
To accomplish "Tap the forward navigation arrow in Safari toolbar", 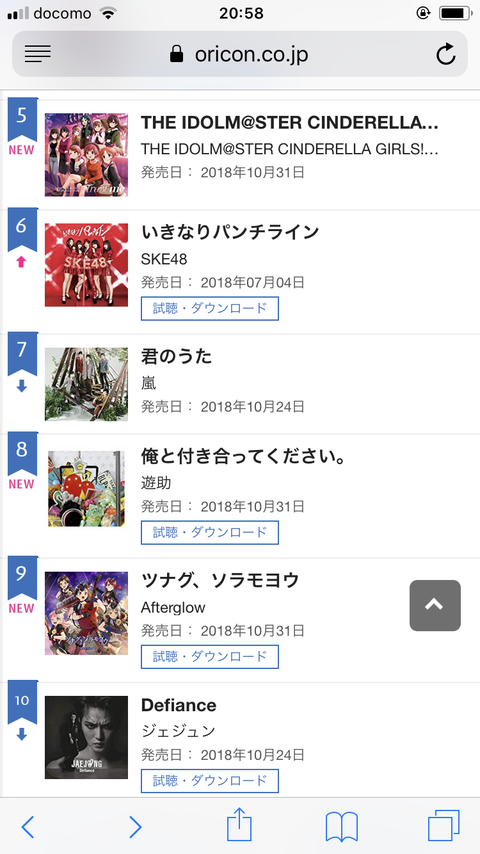I will pyautogui.click(x=135, y=827).
